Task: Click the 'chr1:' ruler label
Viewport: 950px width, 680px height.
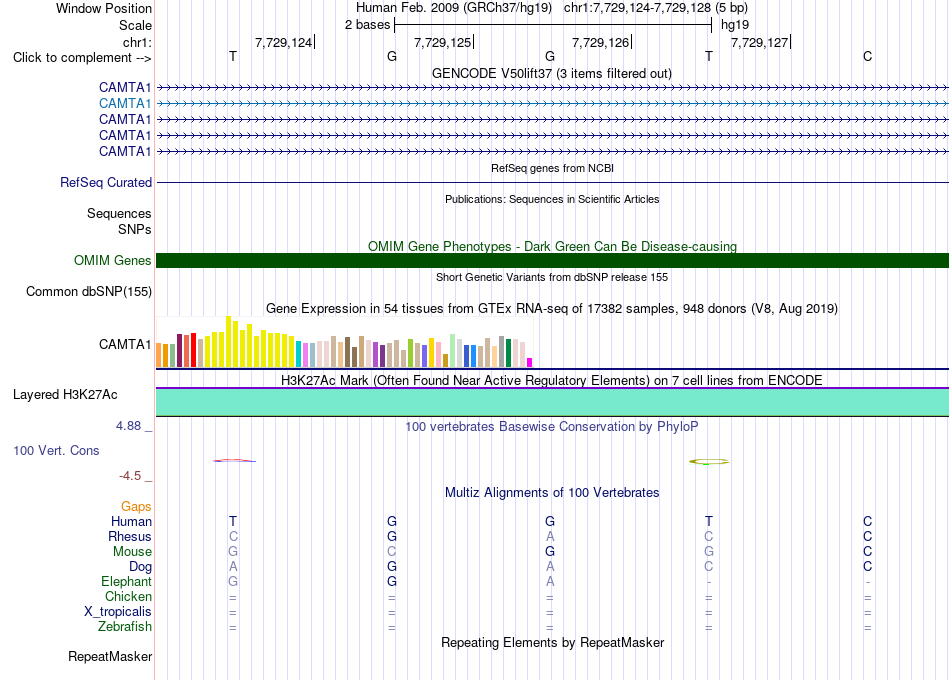Action: [137, 42]
